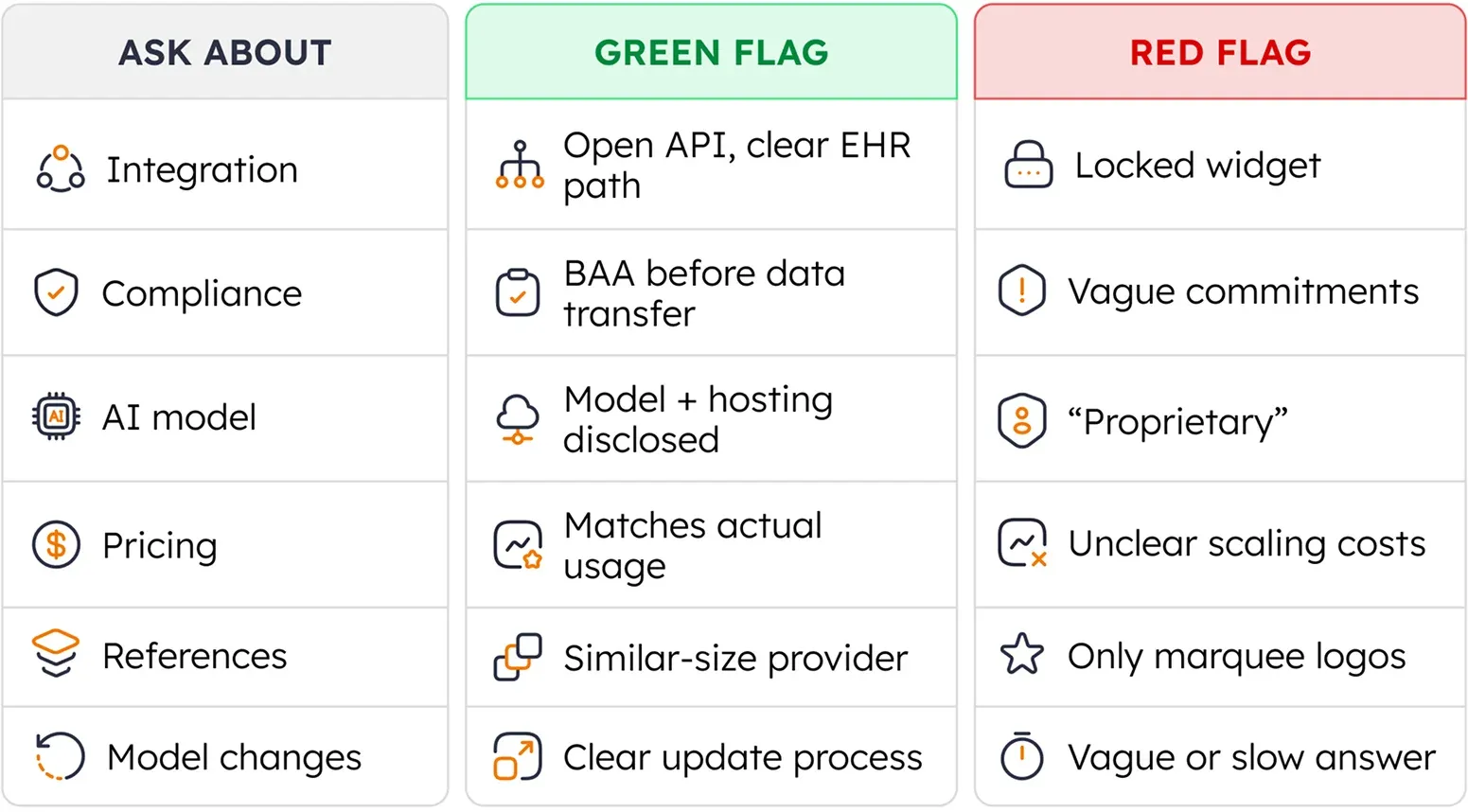1468x812 pixels.
Task: Select the Pricing label
Action: 160,546
